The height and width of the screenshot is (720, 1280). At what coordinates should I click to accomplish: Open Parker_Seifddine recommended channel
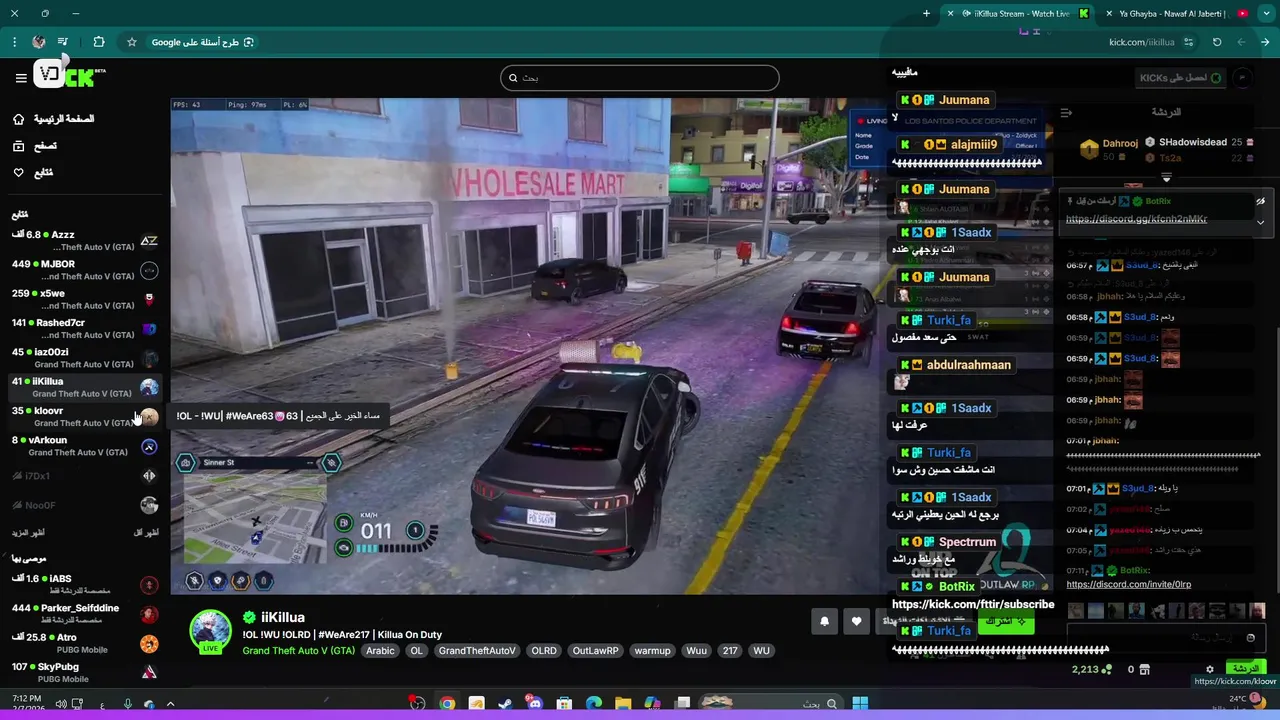coord(84,614)
